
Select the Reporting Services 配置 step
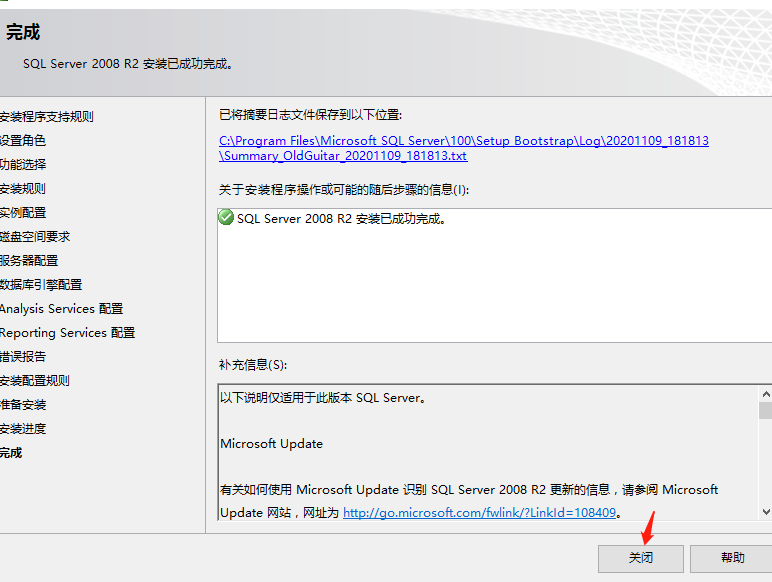[67, 333]
